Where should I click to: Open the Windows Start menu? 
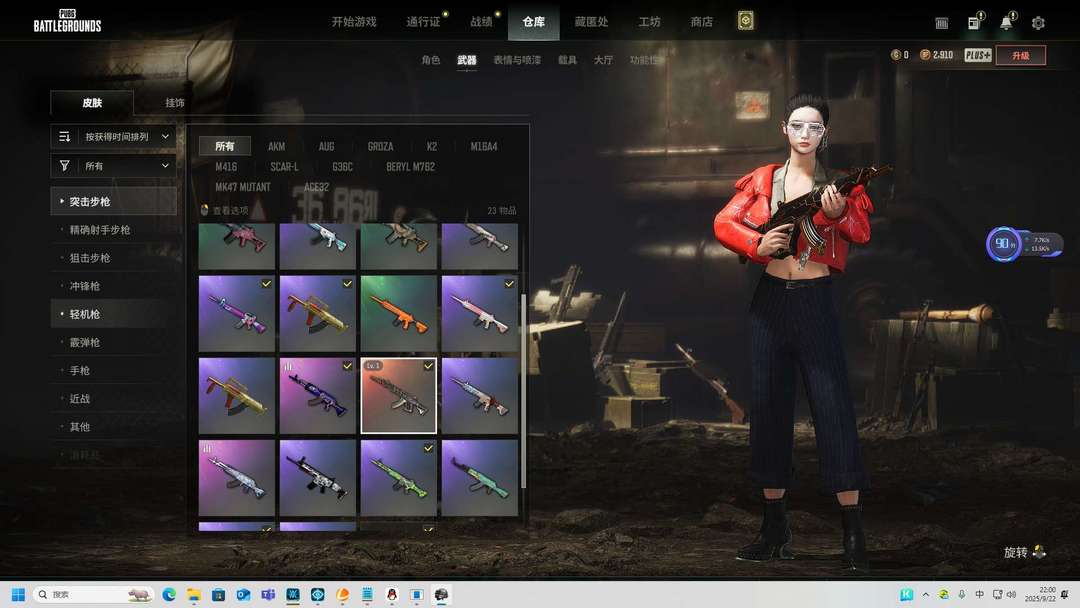pyautogui.click(x=19, y=594)
